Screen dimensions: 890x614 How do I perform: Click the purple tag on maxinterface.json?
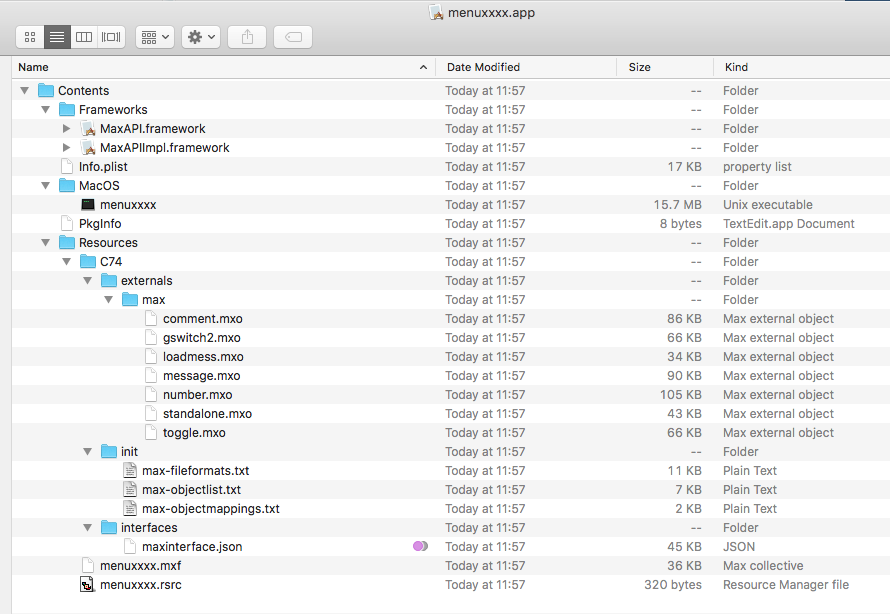tap(420, 547)
